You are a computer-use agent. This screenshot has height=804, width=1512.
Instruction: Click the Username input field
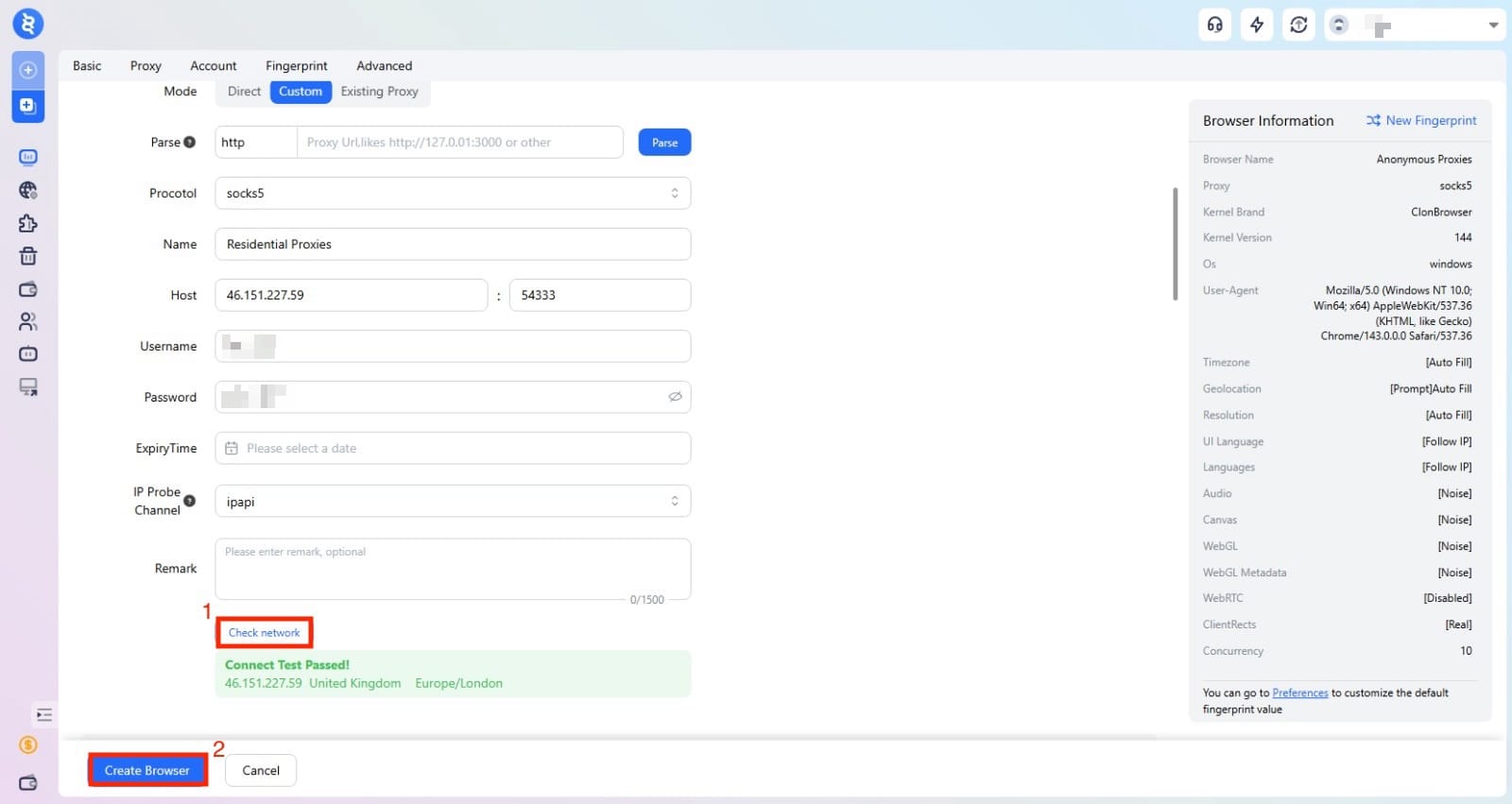(x=453, y=346)
